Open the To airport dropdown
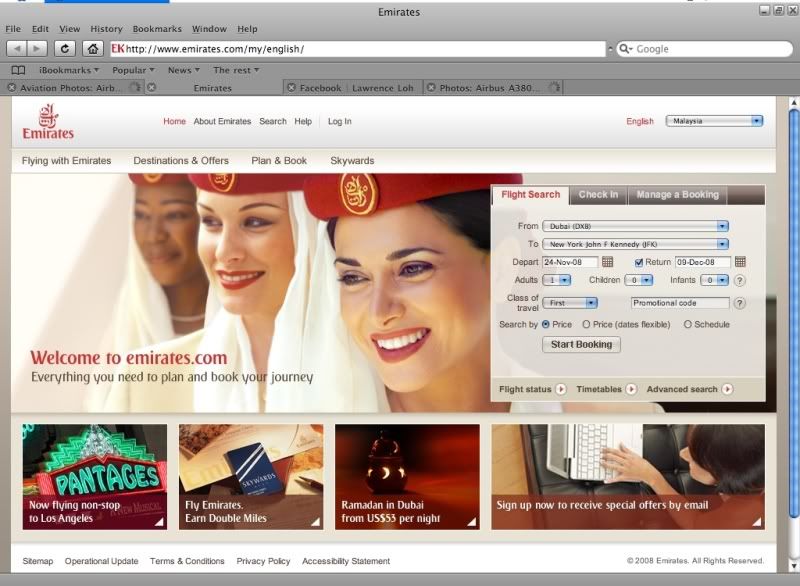This screenshot has width=800, height=586. click(635, 244)
